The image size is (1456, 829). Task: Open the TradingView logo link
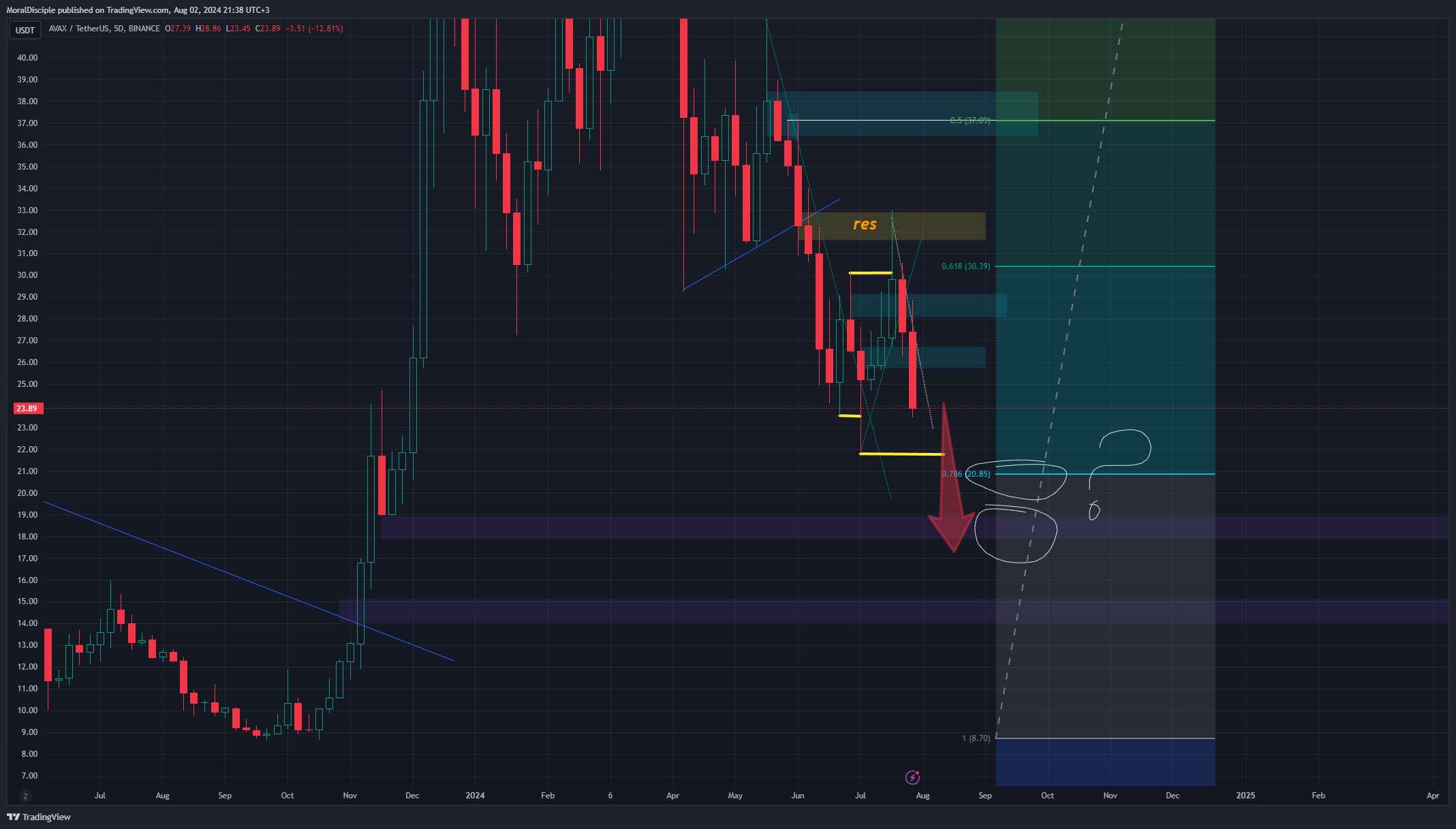click(x=39, y=817)
